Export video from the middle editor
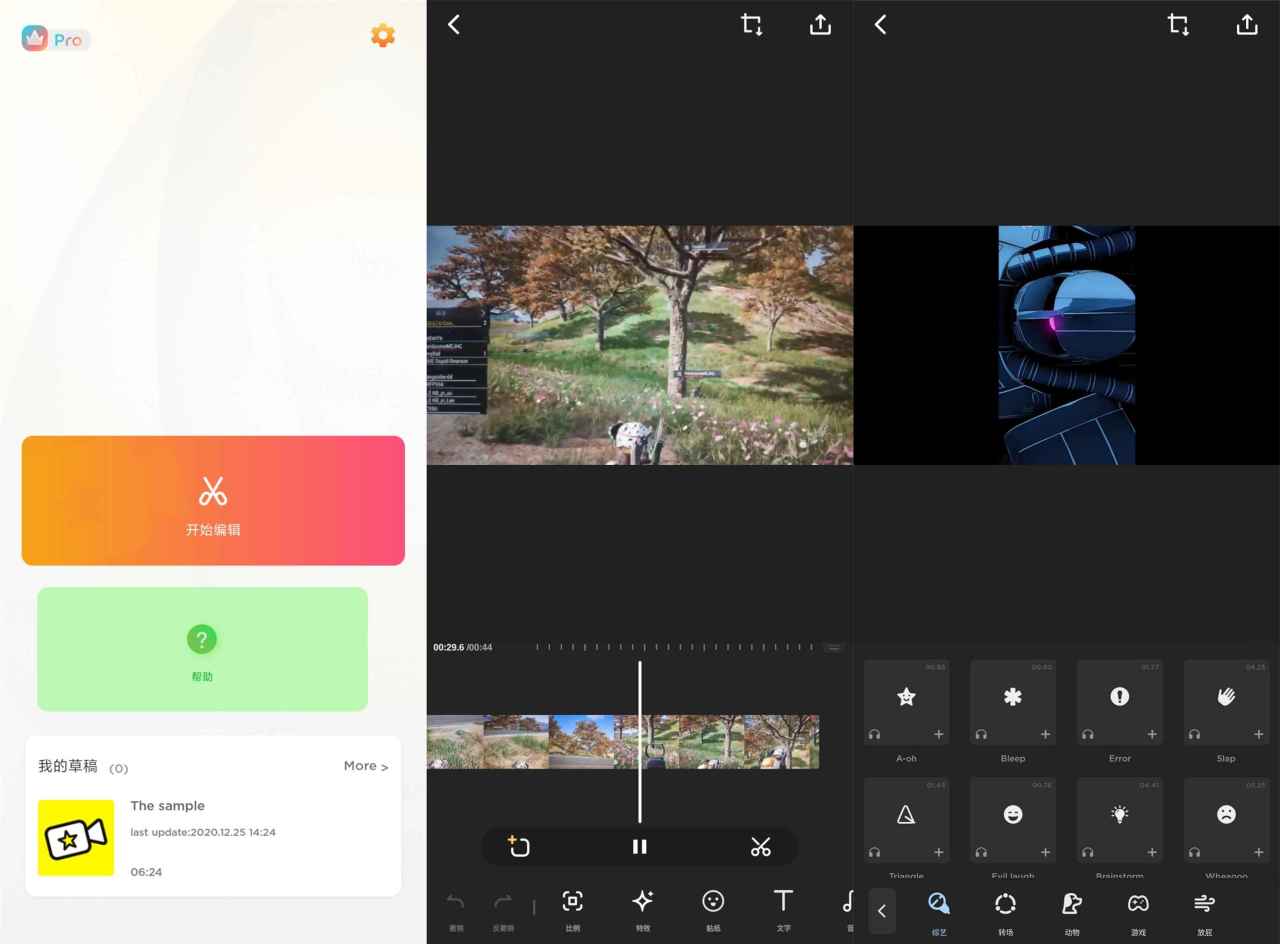 (x=820, y=25)
